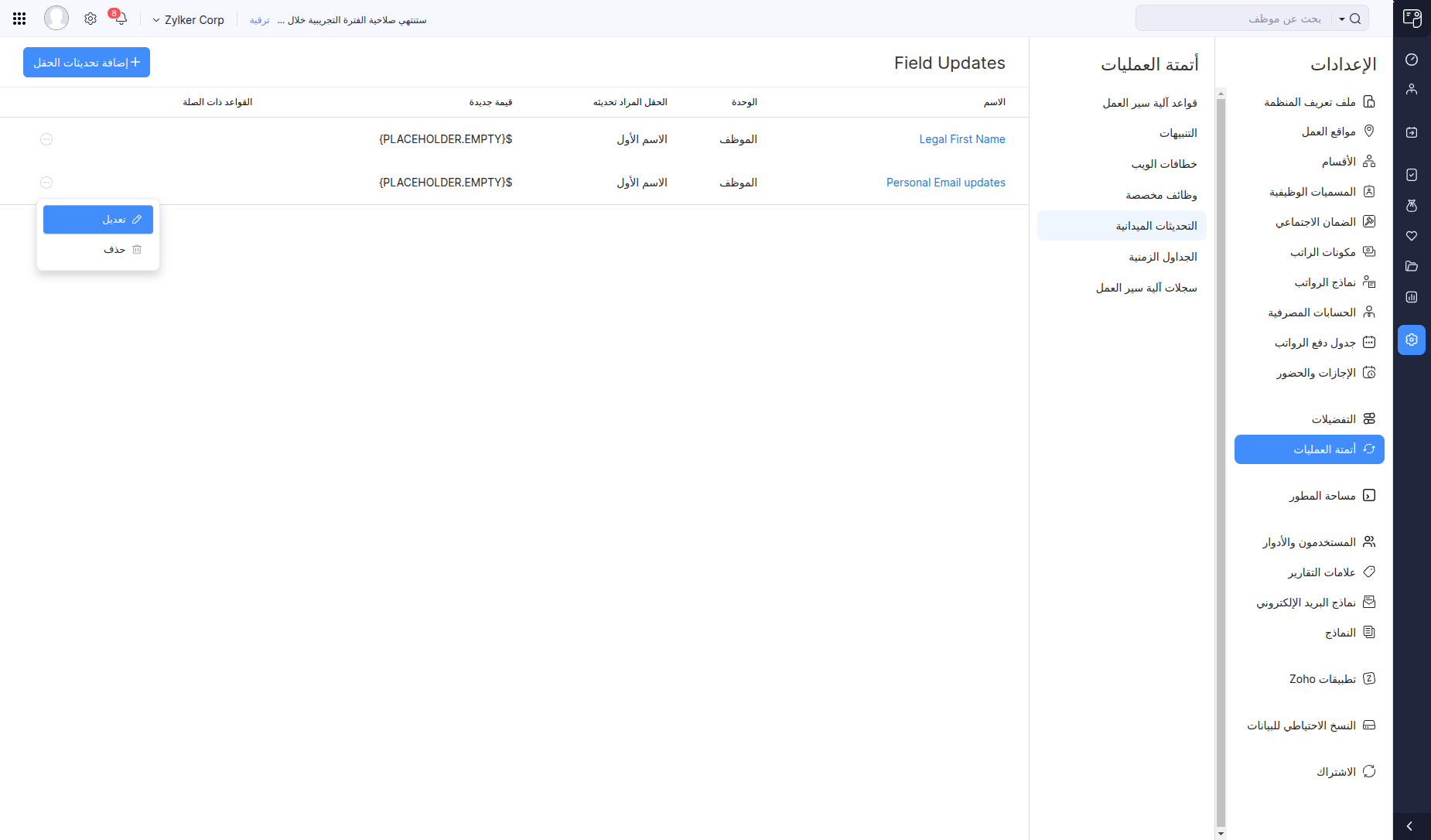
Task: Click in the employee search field
Action: point(1238,19)
